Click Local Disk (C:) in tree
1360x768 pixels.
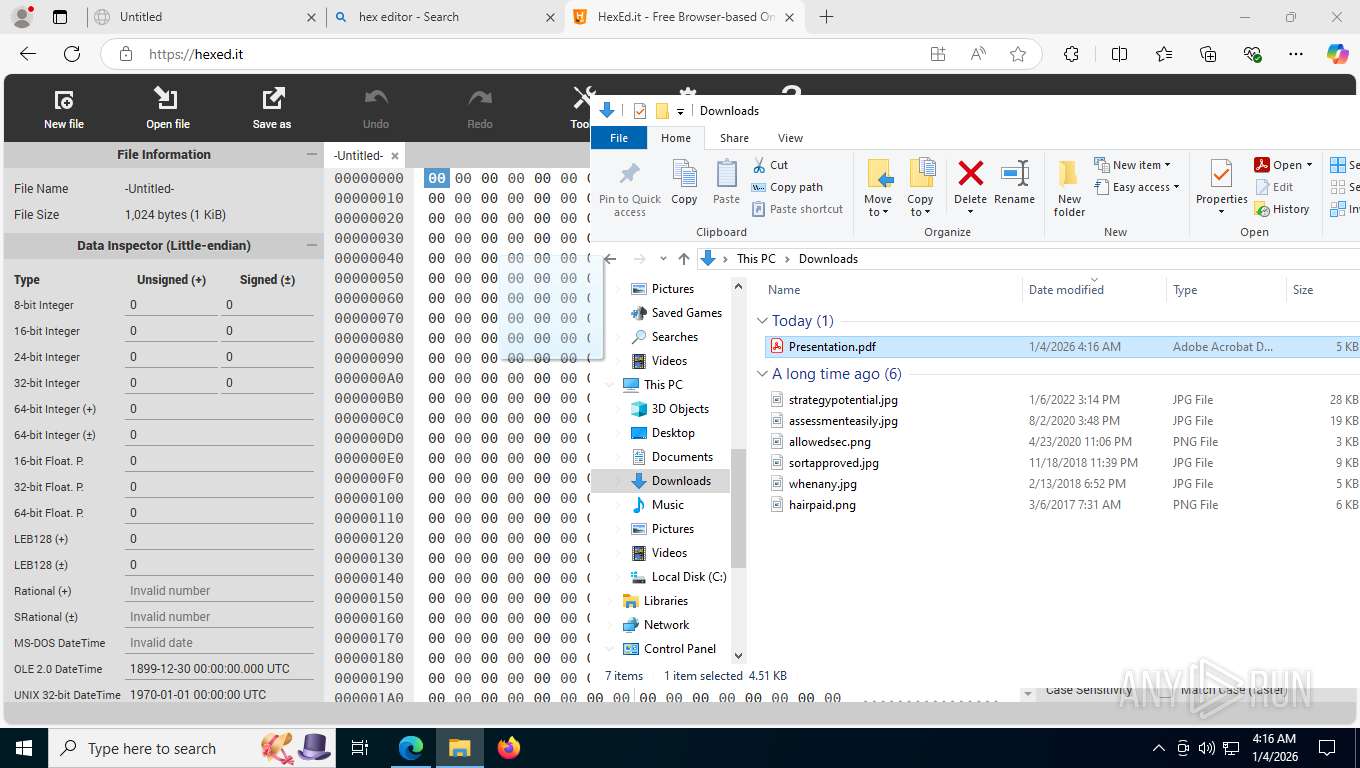pyautogui.click(x=689, y=577)
